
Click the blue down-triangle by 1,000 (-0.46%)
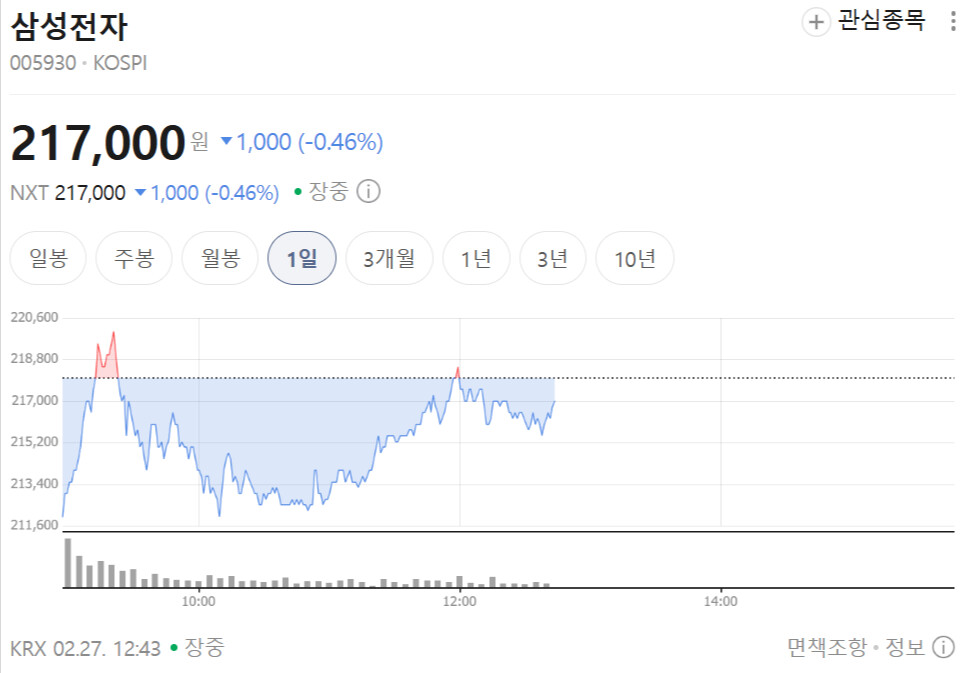point(226,142)
